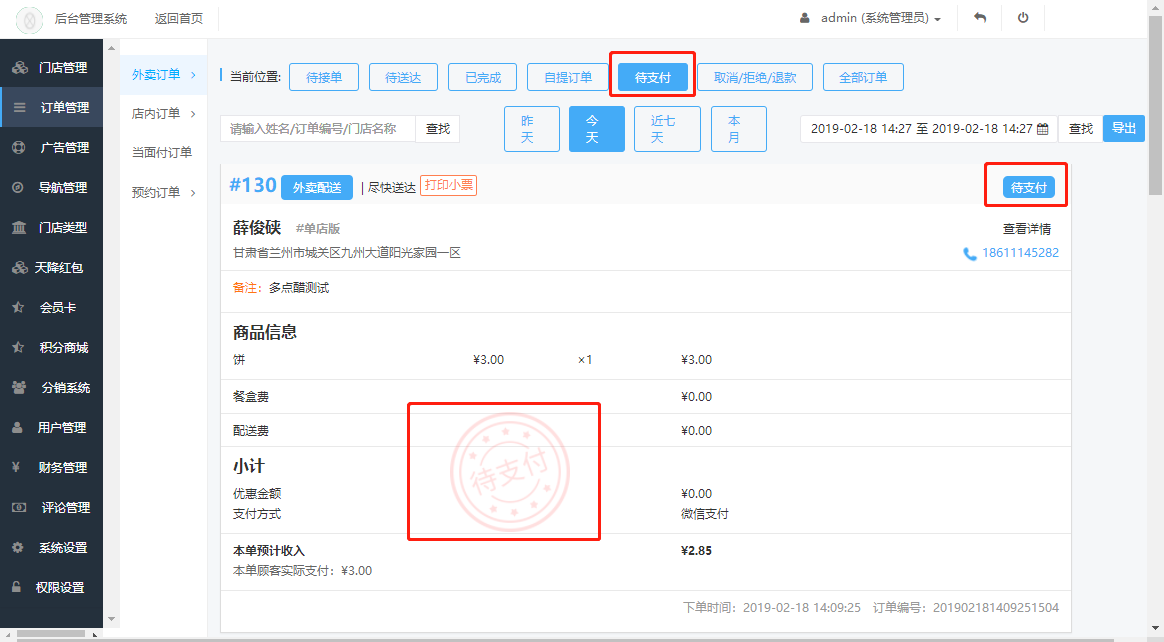
Task: Click the 导航管理 compass icon
Action: (x=19, y=188)
